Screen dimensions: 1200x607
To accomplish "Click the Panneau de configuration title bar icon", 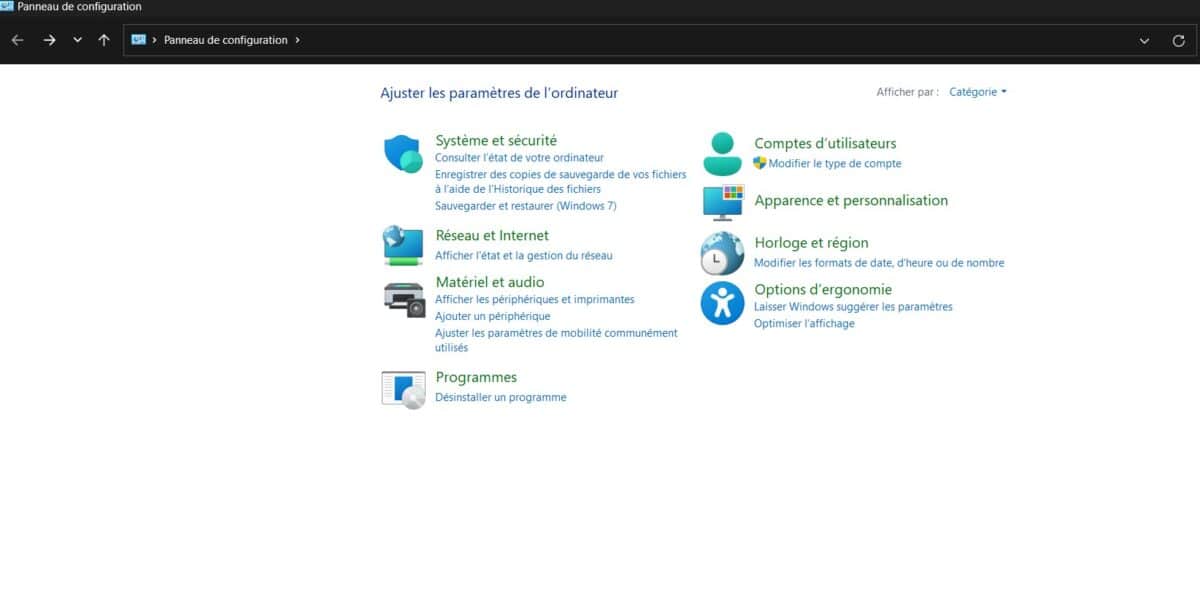I will [7, 6].
